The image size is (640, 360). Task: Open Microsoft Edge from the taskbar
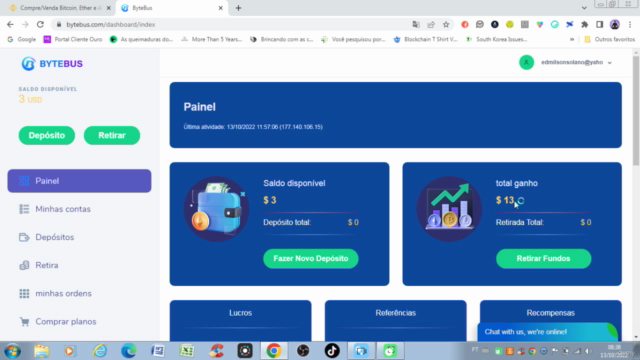point(129,351)
